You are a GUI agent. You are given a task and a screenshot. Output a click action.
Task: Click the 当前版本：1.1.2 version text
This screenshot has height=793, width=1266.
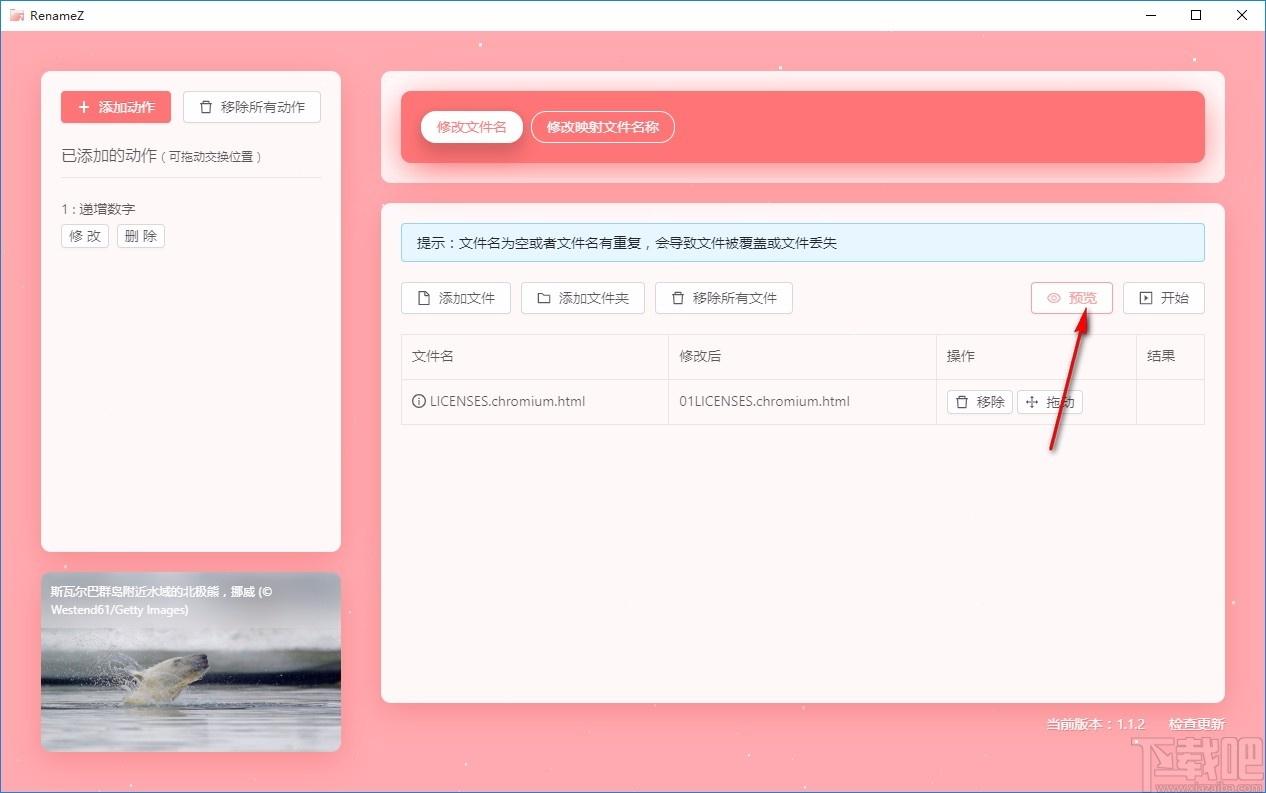[1095, 724]
